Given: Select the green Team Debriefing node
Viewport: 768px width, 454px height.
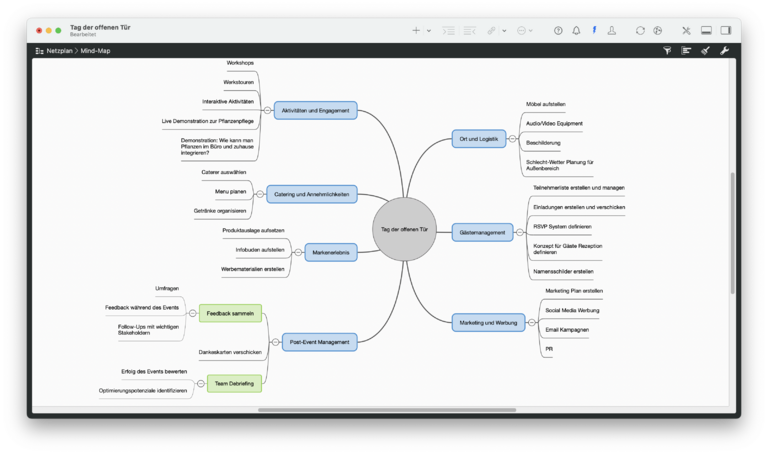Looking at the screenshot, I should click(x=234, y=383).
